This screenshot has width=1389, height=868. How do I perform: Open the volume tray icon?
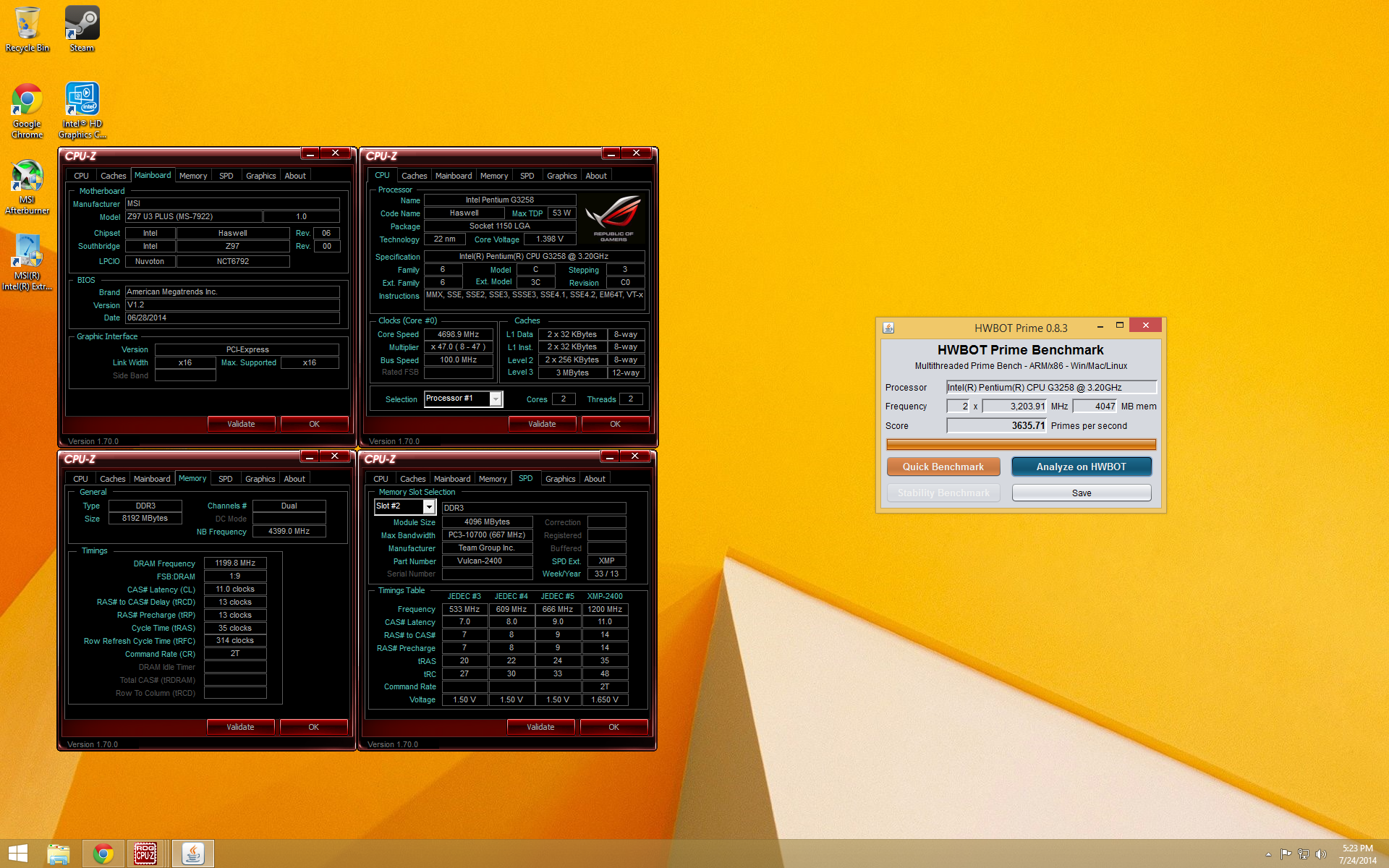click(x=1321, y=854)
